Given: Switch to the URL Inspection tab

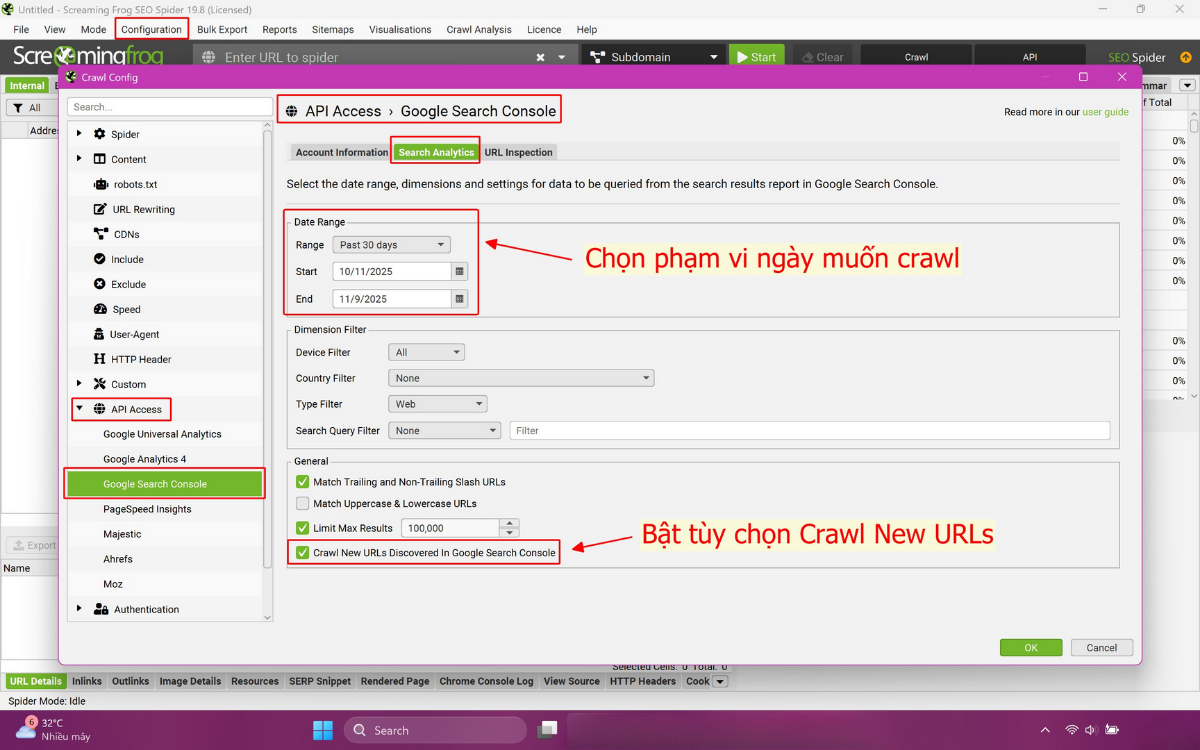Looking at the screenshot, I should 518,152.
